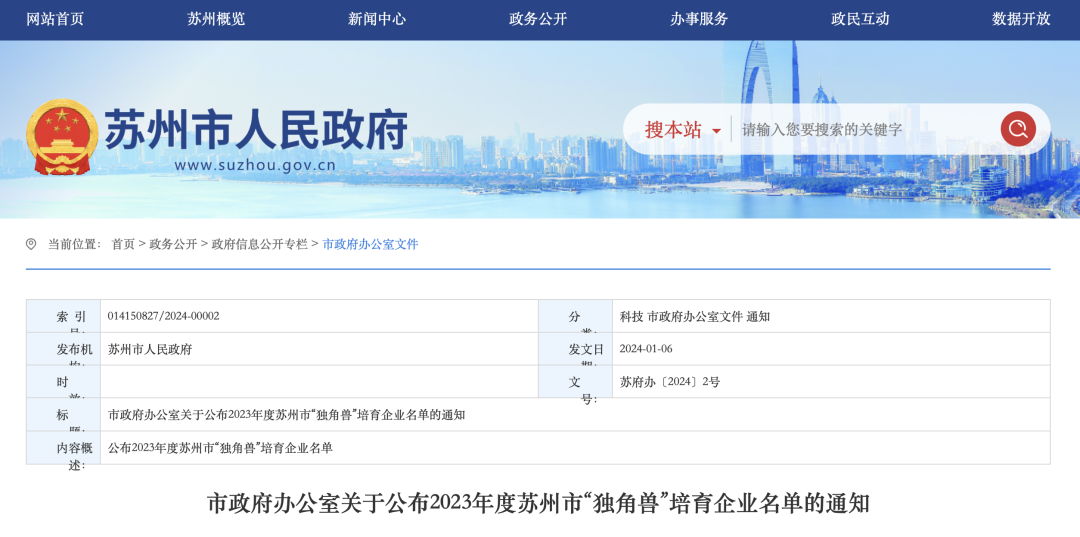This screenshot has height=537, width=1080.
Task: Go to 苏州概览 in the navigation bar
Action: (x=216, y=19)
